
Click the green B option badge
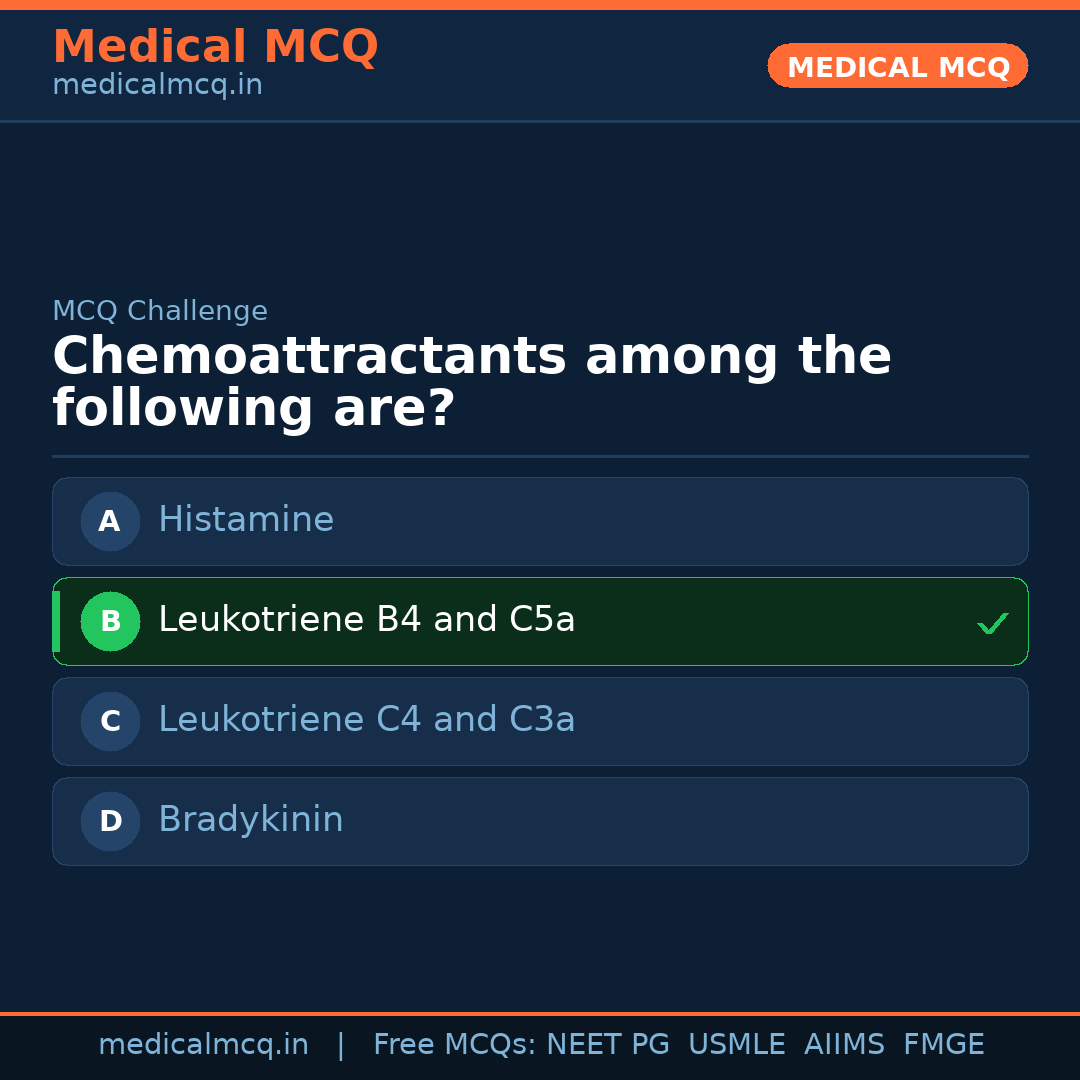[x=110, y=621]
